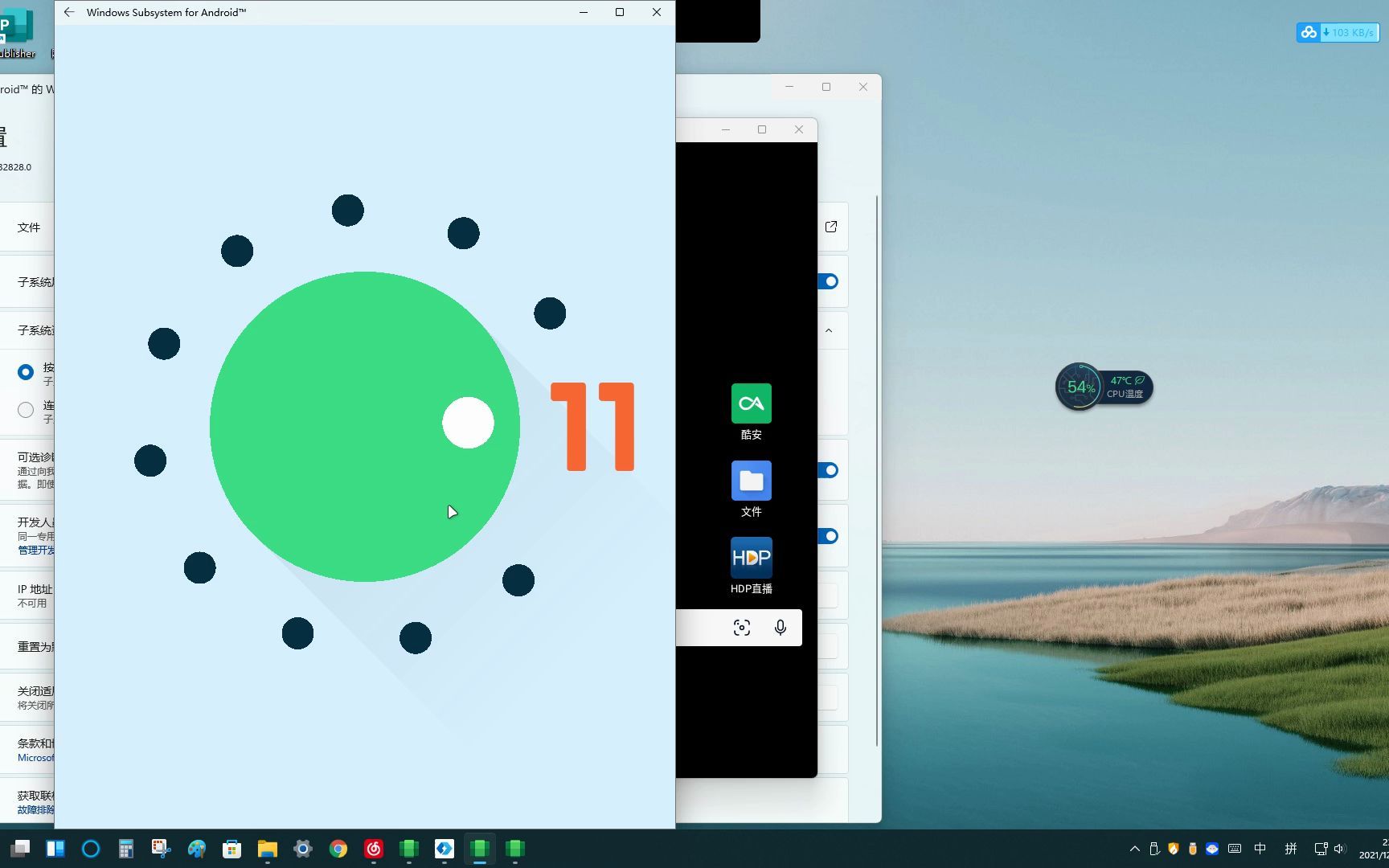The image size is (1389, 868).
Task: Click the 47℃ CPU温度 readout
Action: tap(1126, 387)
